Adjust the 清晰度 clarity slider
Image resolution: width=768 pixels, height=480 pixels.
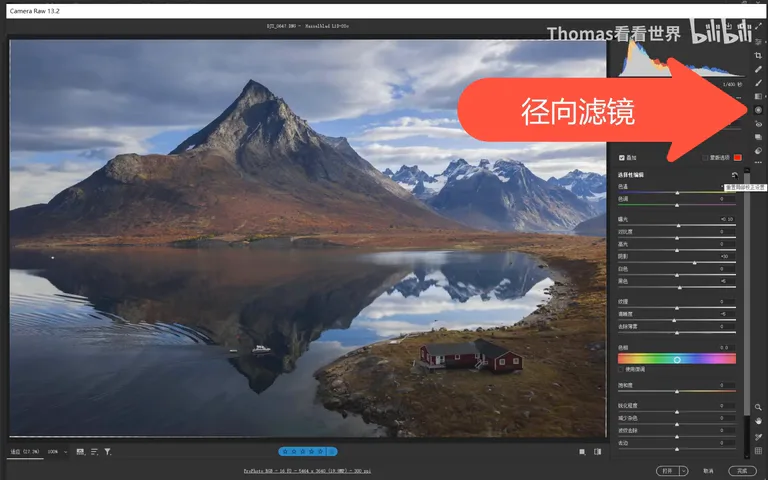pos(677,320)
